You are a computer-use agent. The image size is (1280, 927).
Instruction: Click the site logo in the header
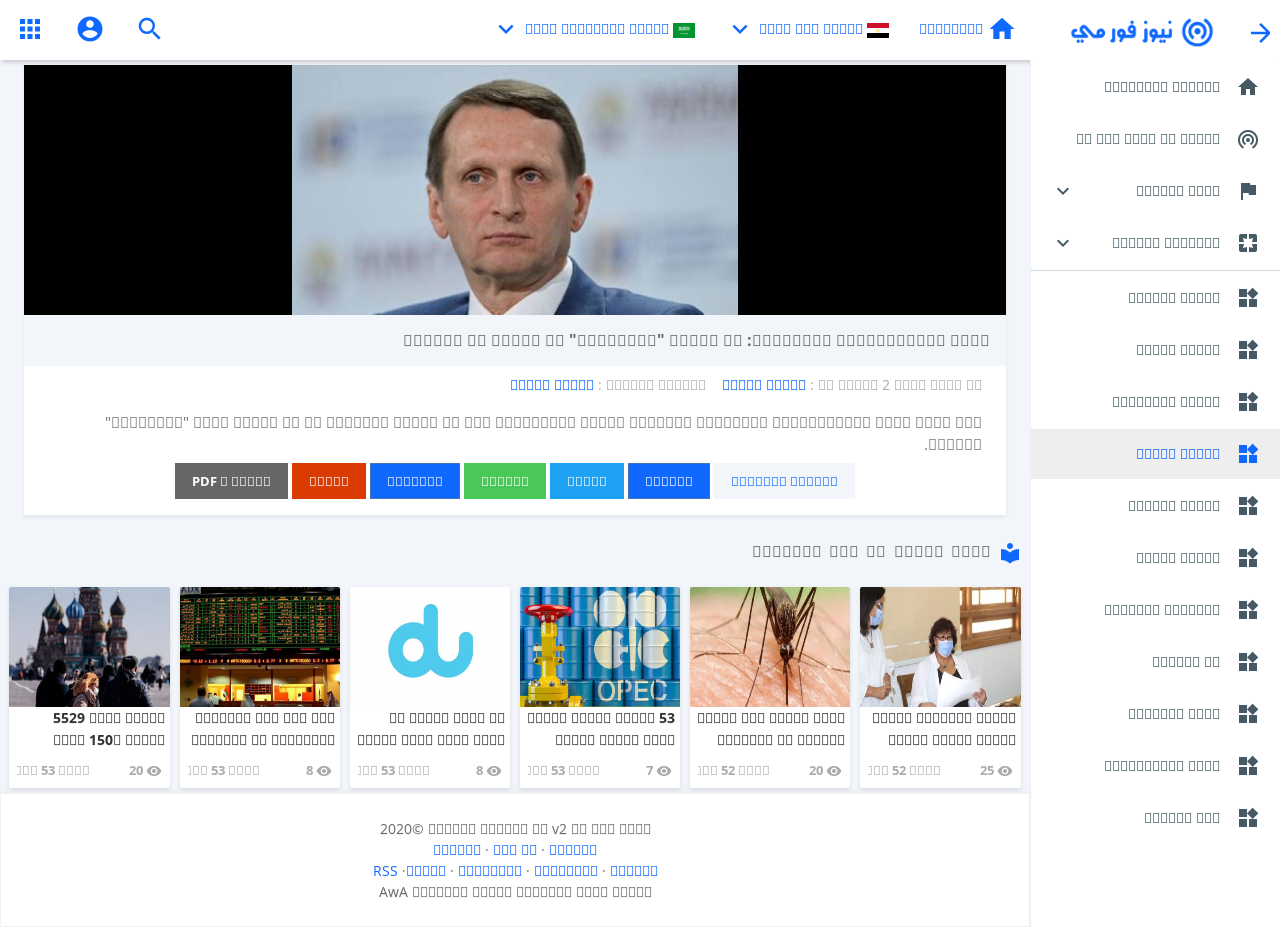point(1142,32)
